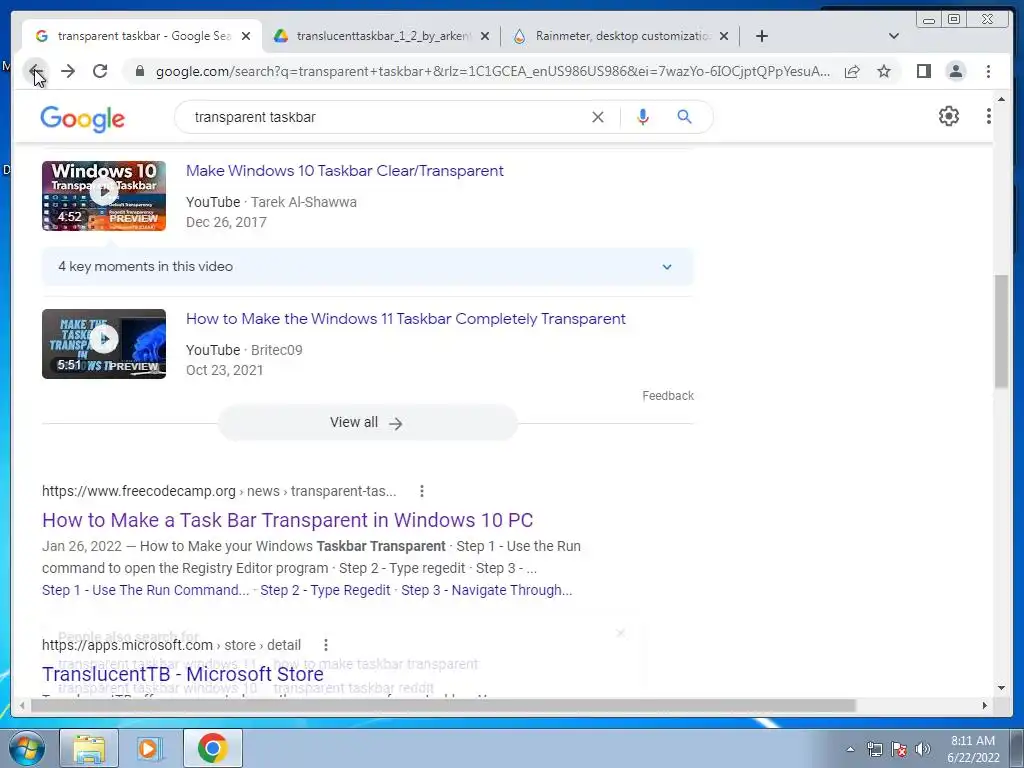
Task: Expand 4 key moments in this video
Action: [x=367, y=266]
